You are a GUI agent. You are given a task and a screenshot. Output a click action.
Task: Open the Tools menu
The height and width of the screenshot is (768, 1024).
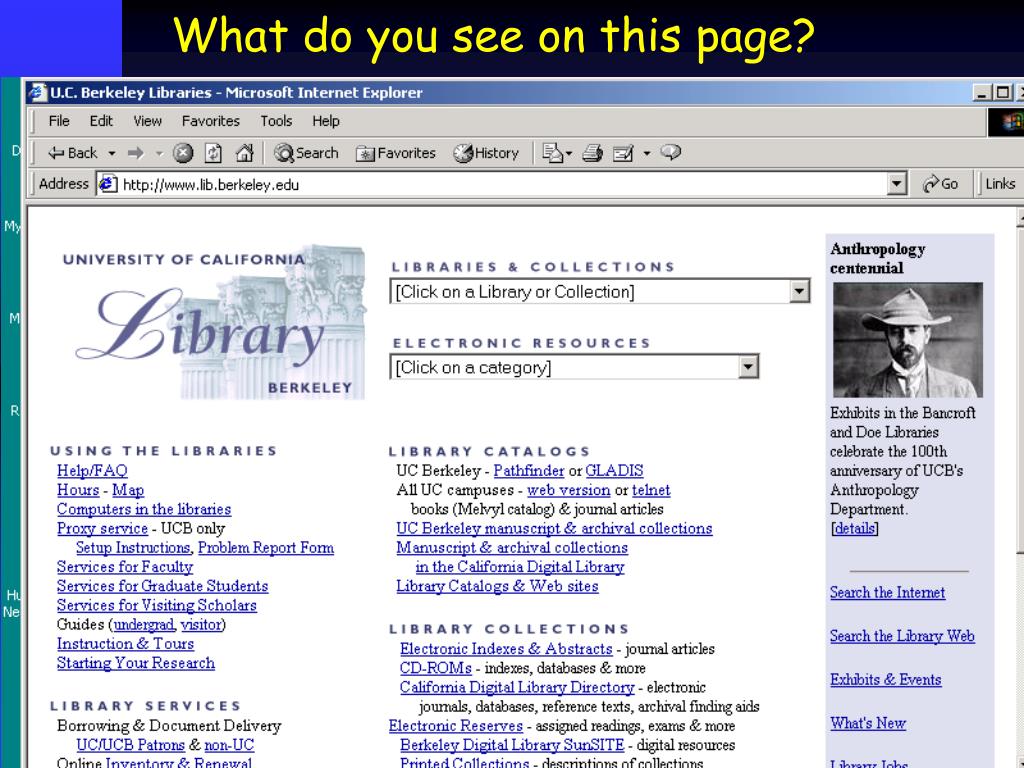click(276, 121)
